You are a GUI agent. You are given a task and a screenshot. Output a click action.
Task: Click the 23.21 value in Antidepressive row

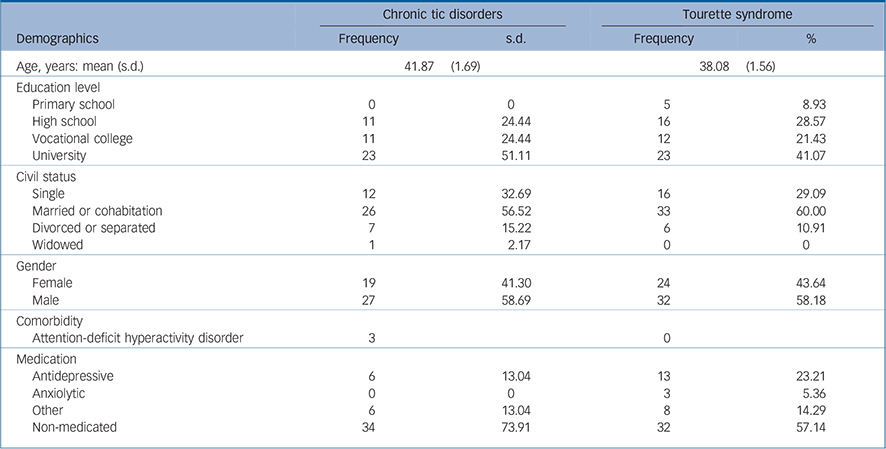click(810, 376)
